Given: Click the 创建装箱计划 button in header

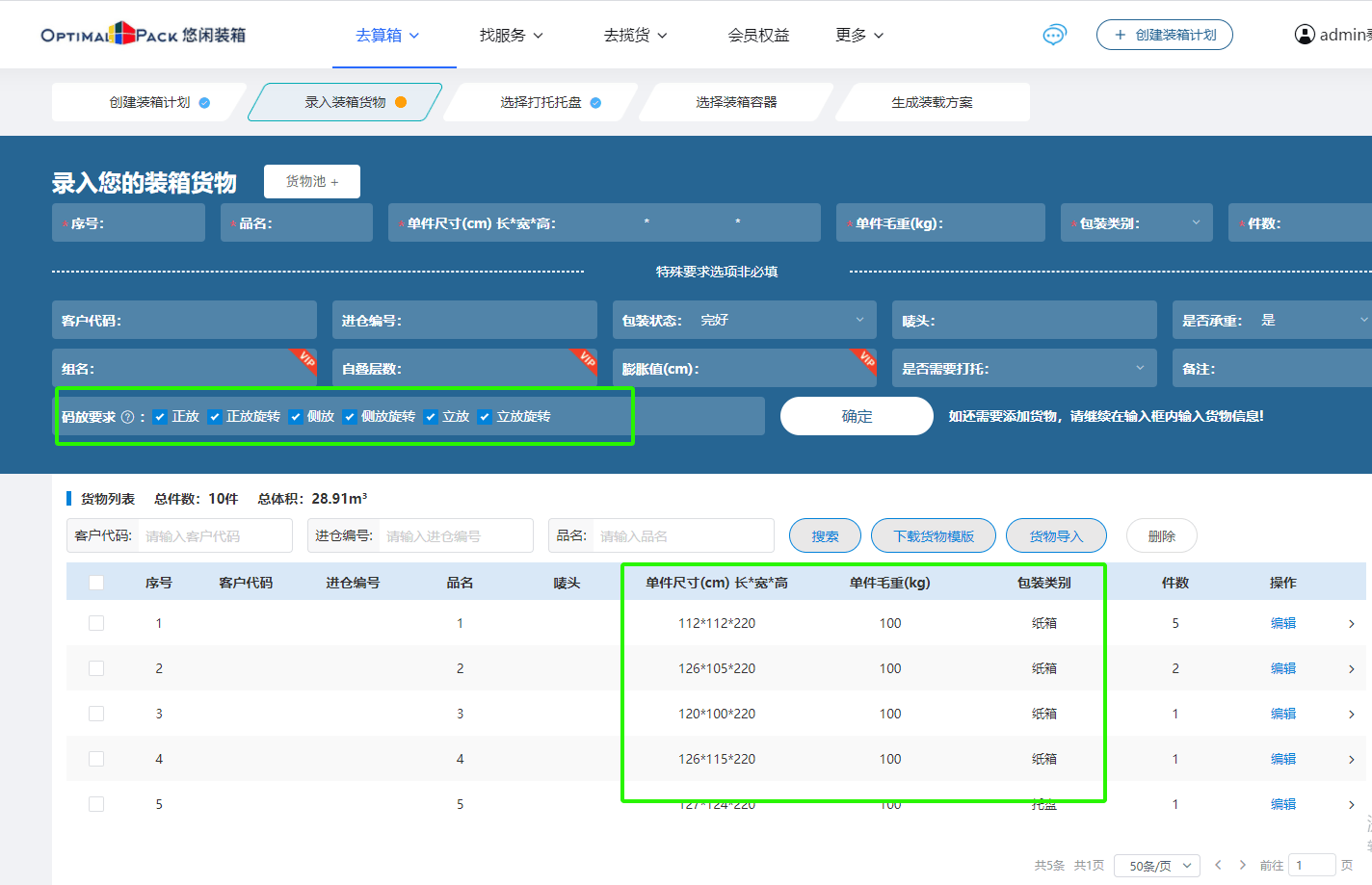Looking at the screenshot, I should click(1165, 35).
